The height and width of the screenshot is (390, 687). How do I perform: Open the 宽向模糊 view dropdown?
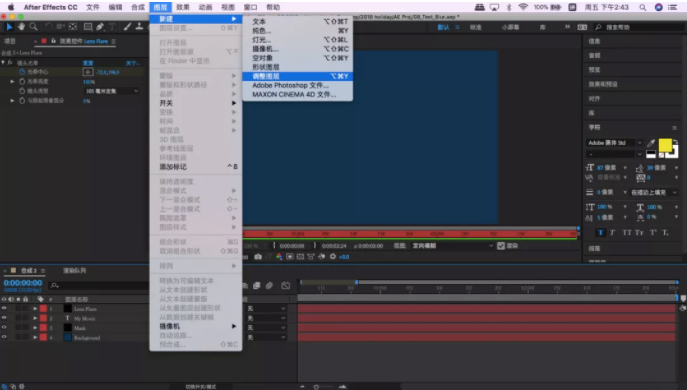pos(453,246)
